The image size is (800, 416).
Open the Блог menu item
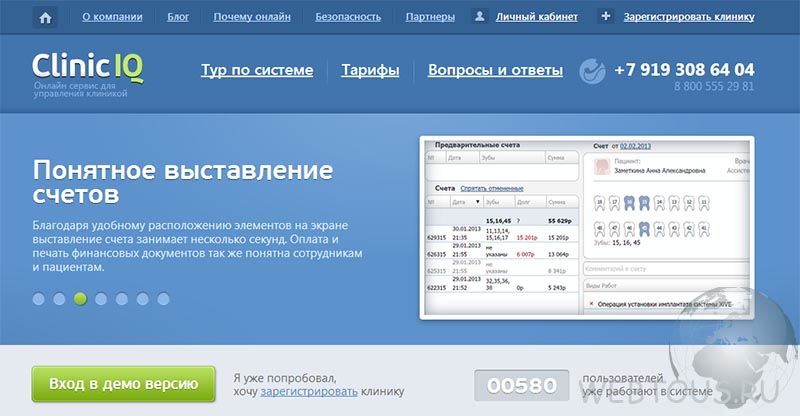point(178,17)
